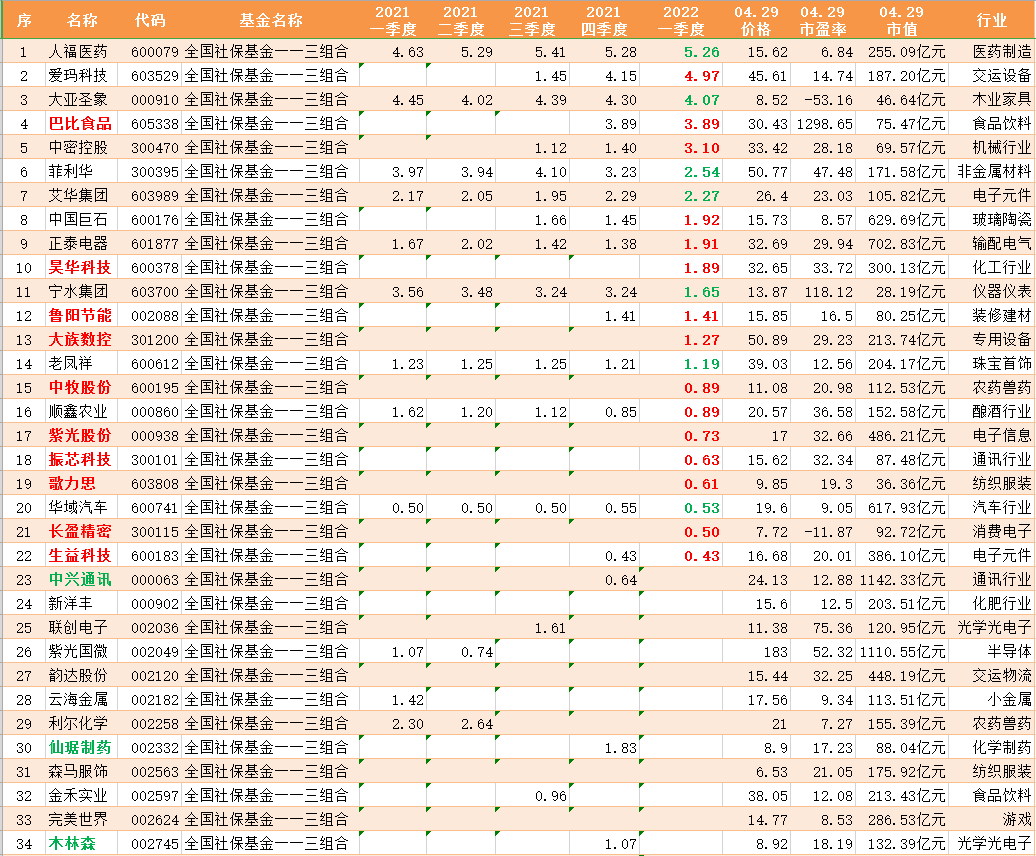The image size is (1036, 856).
Task: Click the 1298.65 P/E cell
Action: [825, 124]
